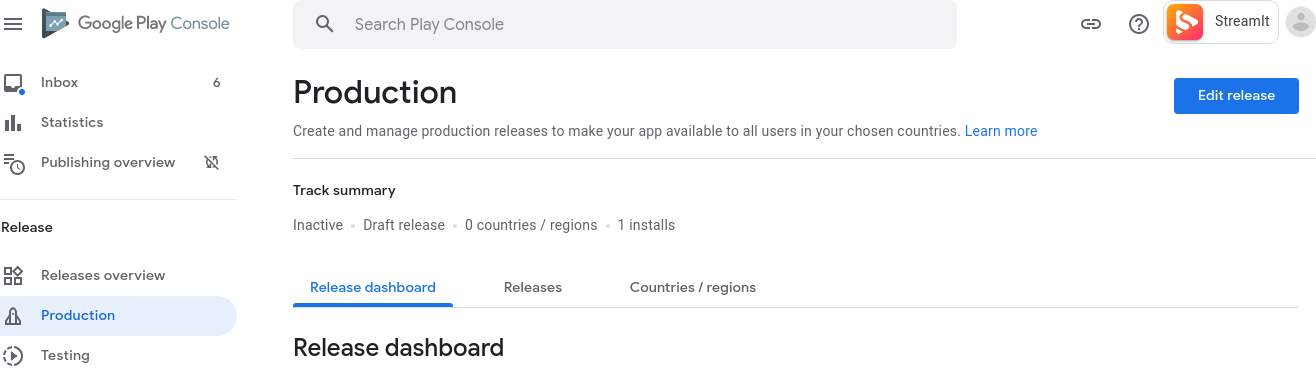The image size is (1316, 375).
Task: Click the search magnifier icon
Action: click(x=324, y=24)
